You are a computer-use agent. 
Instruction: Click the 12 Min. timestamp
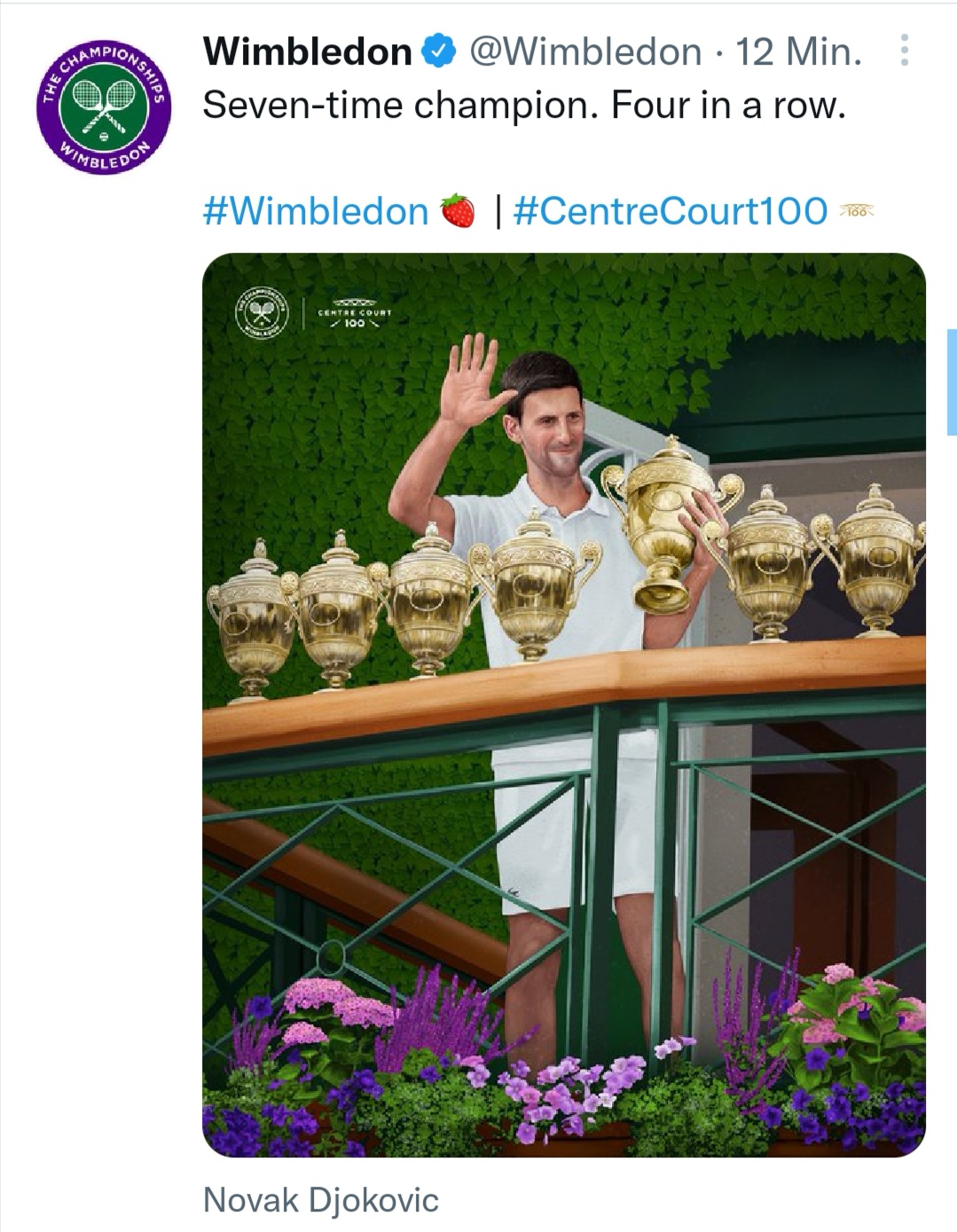click(x=799, y=51)
